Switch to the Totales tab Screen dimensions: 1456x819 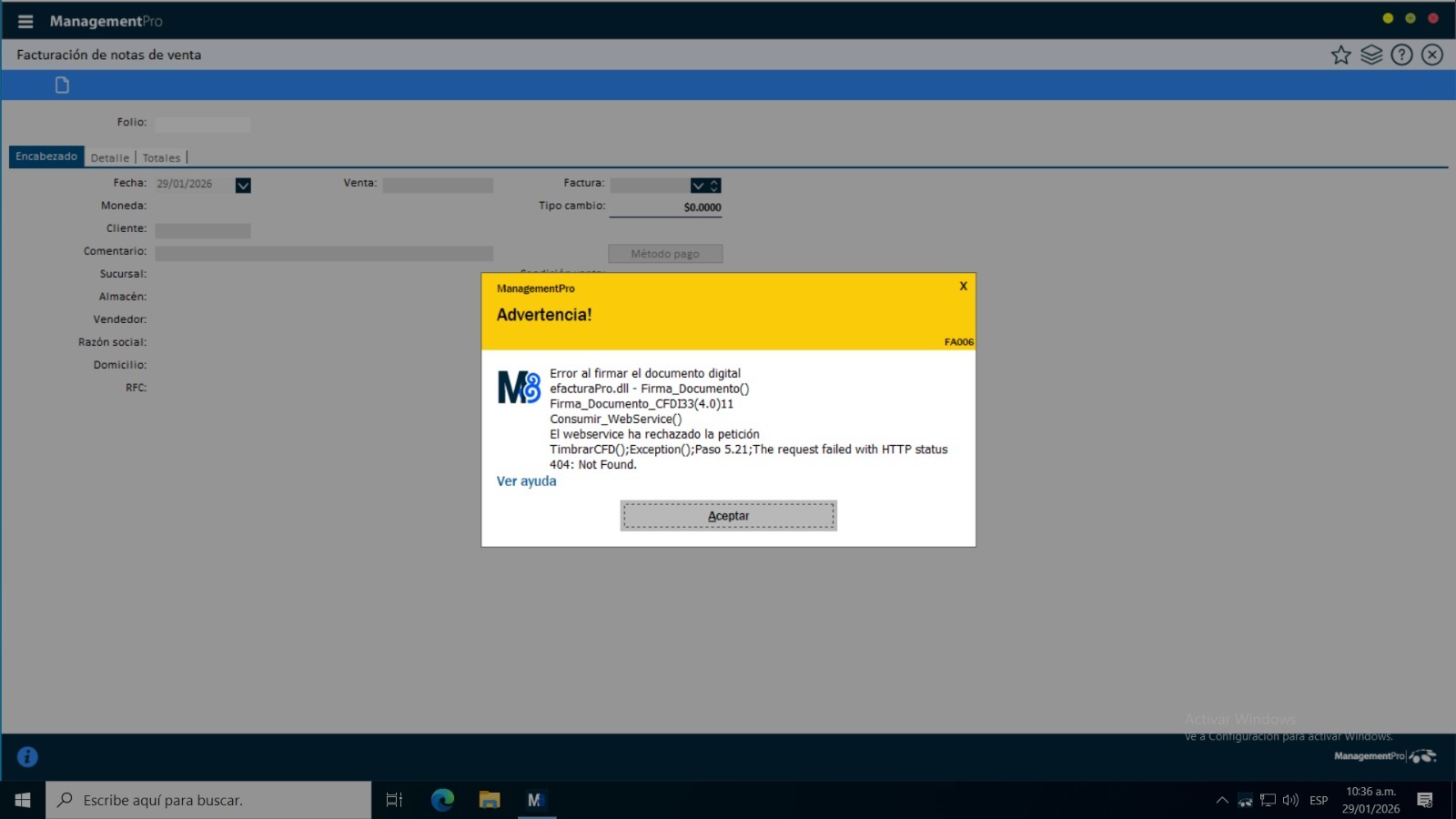click(161, 157)
